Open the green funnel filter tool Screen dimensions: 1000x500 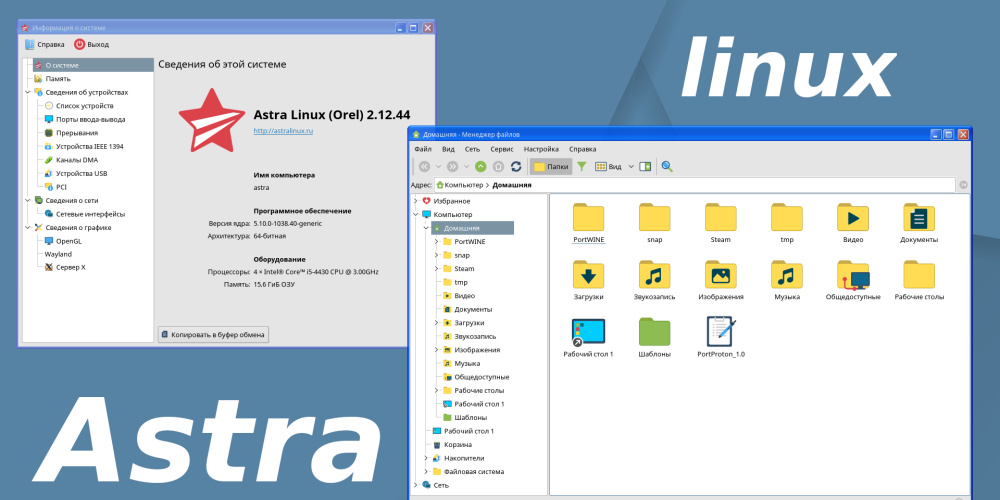(582, 166)
